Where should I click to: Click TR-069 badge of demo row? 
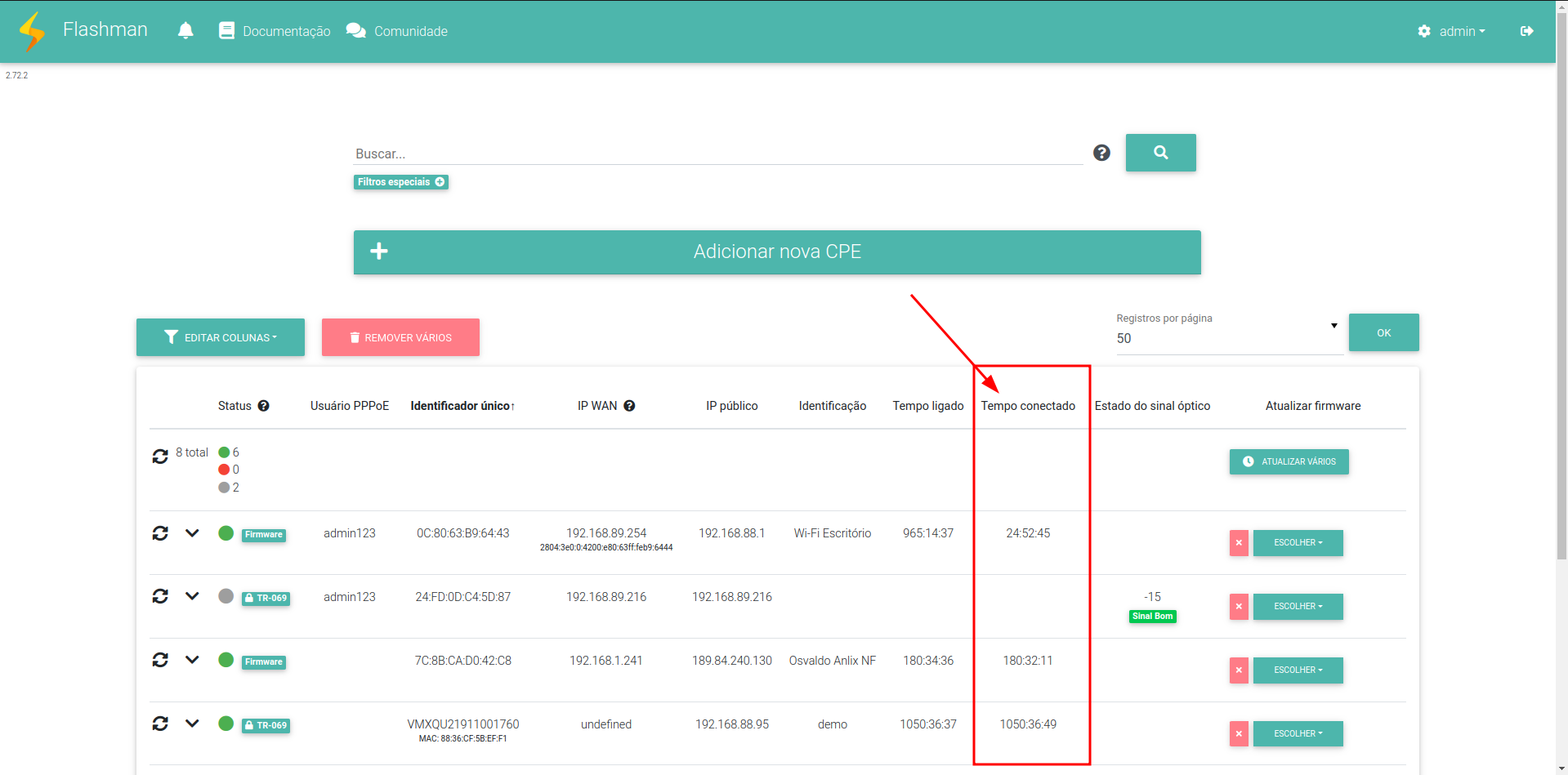tap(266, 726)
